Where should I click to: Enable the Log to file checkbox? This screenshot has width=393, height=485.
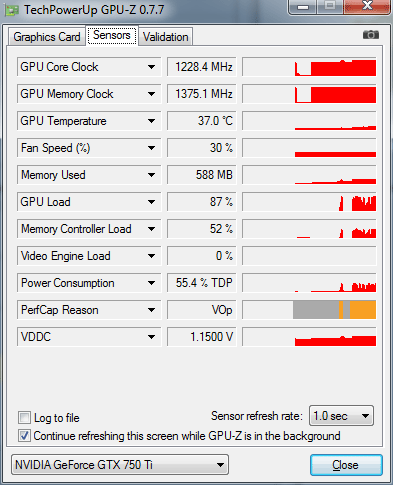point(24,417)
